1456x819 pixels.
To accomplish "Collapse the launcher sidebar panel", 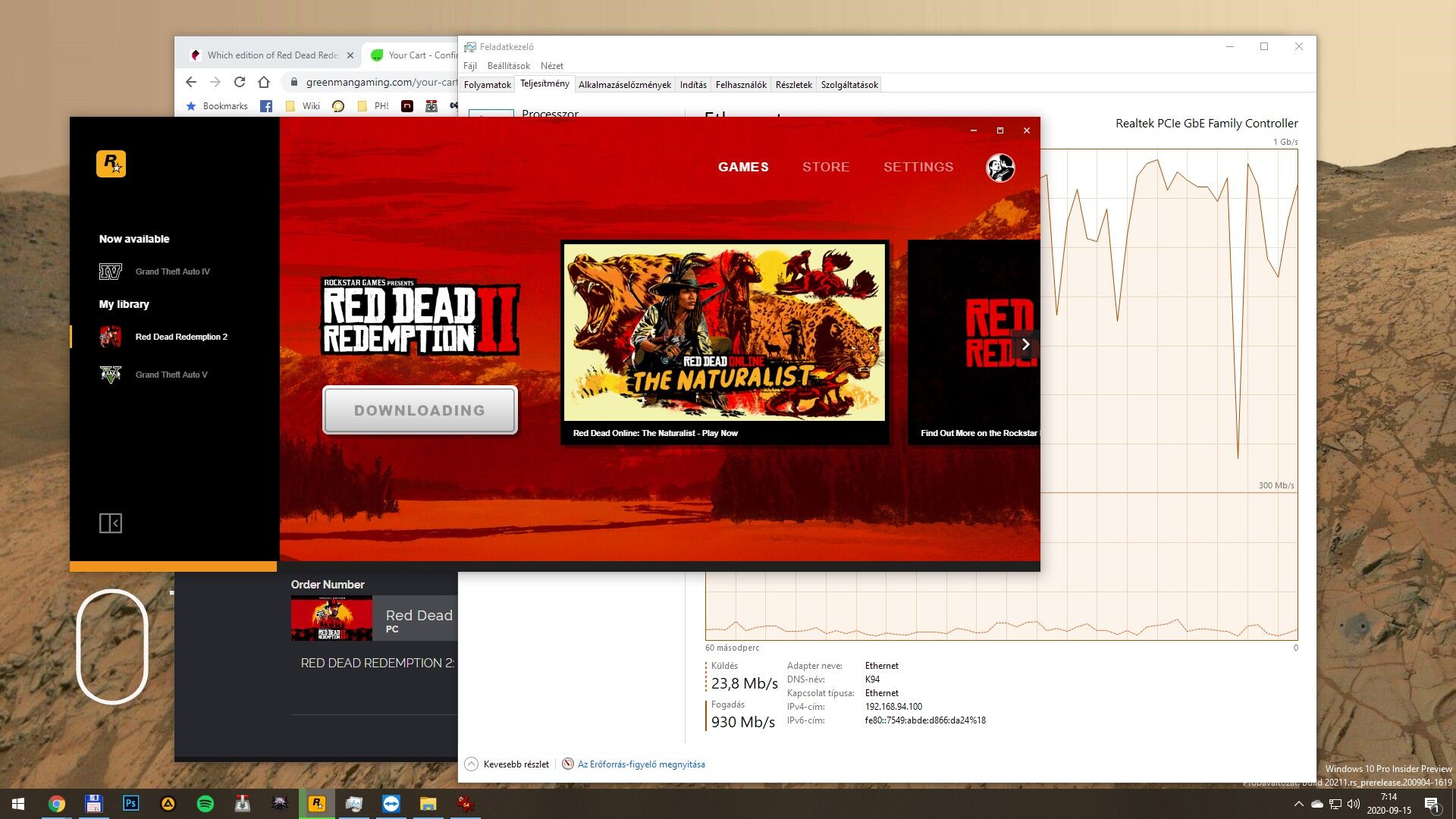I will 111,523.
